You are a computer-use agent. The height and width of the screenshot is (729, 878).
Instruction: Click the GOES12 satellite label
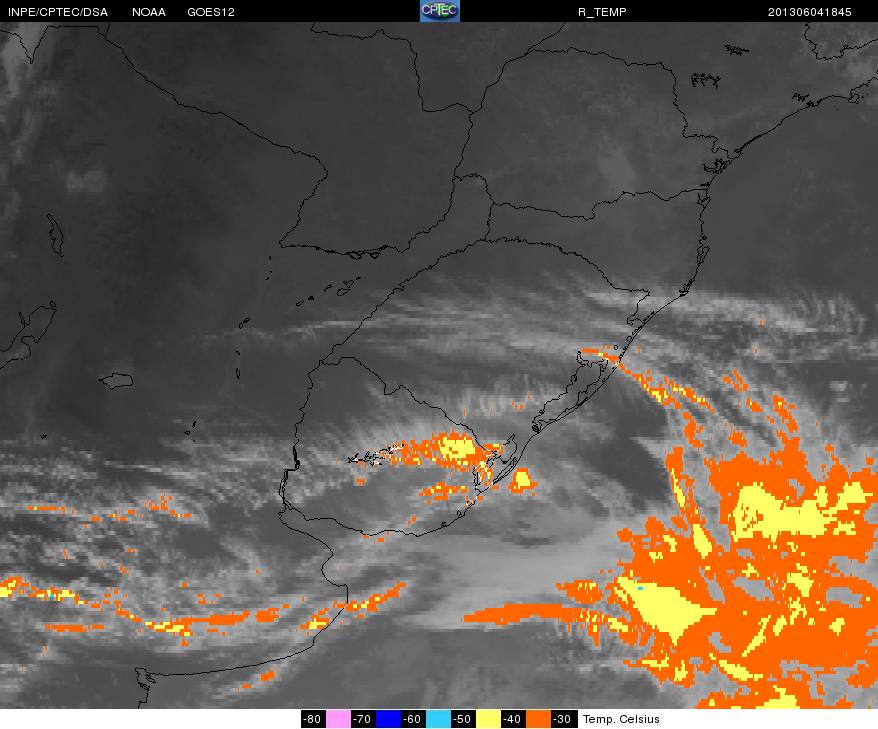tap(211, 12)
